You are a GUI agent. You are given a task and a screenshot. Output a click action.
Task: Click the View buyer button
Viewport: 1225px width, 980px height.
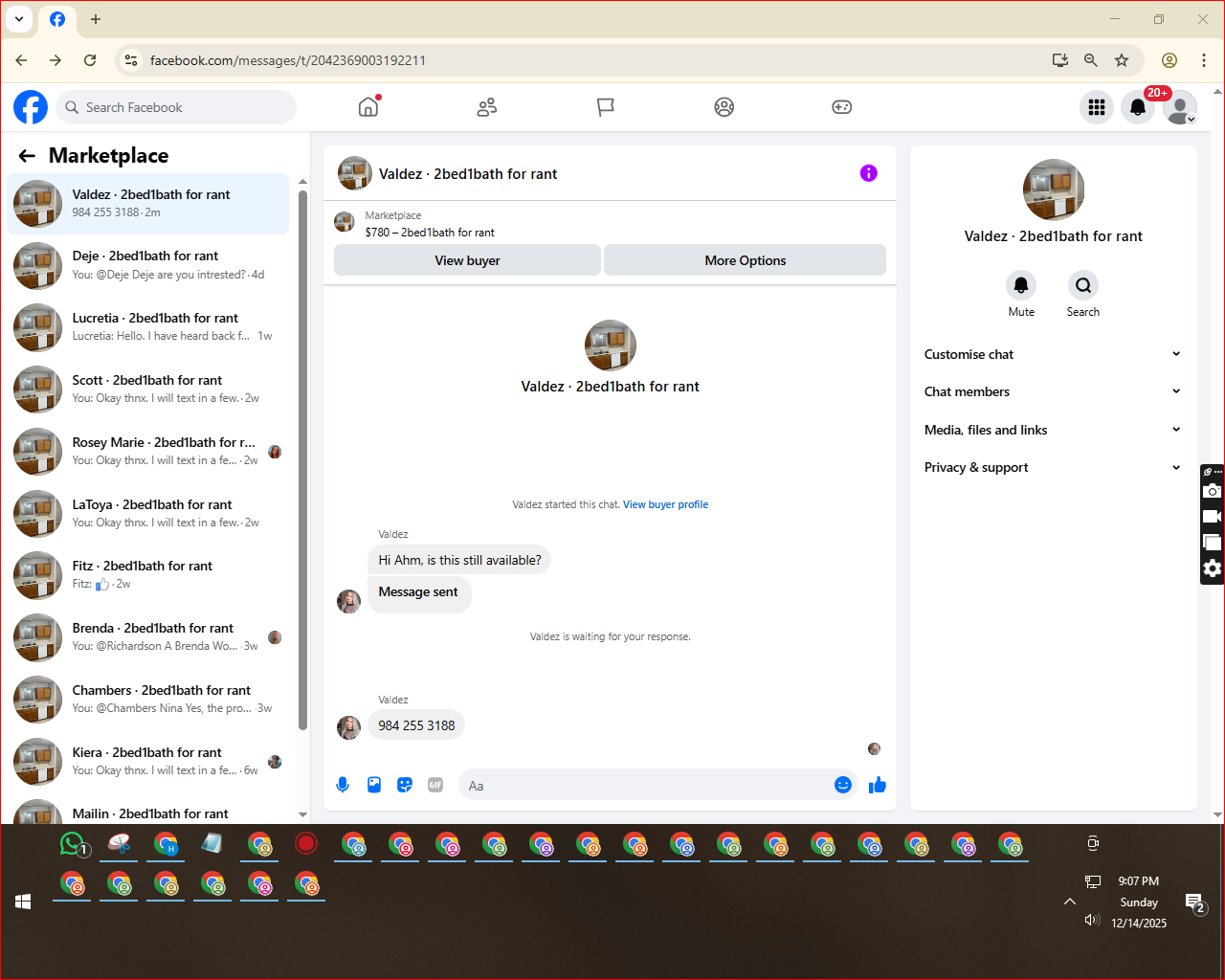(467, 260)
